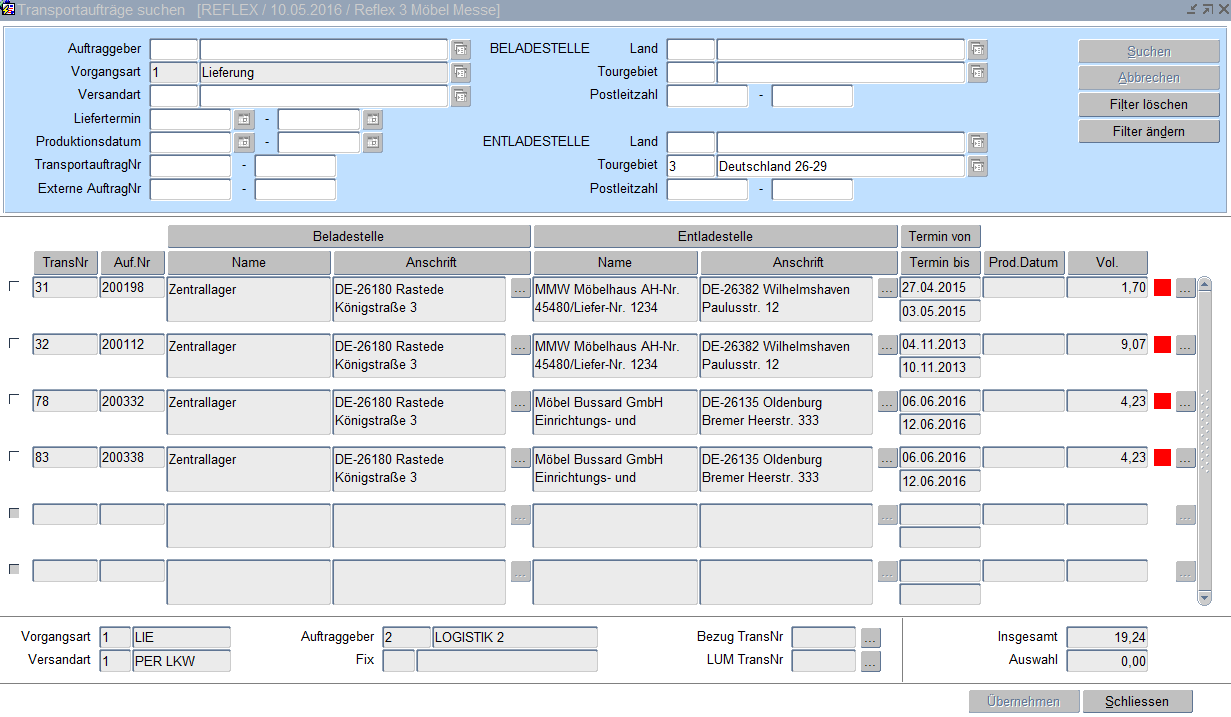The height and width of the screenshot is (717, 1231).
Task: Open the Liefertermin start date calendar icon
Action: click(244, 120)
